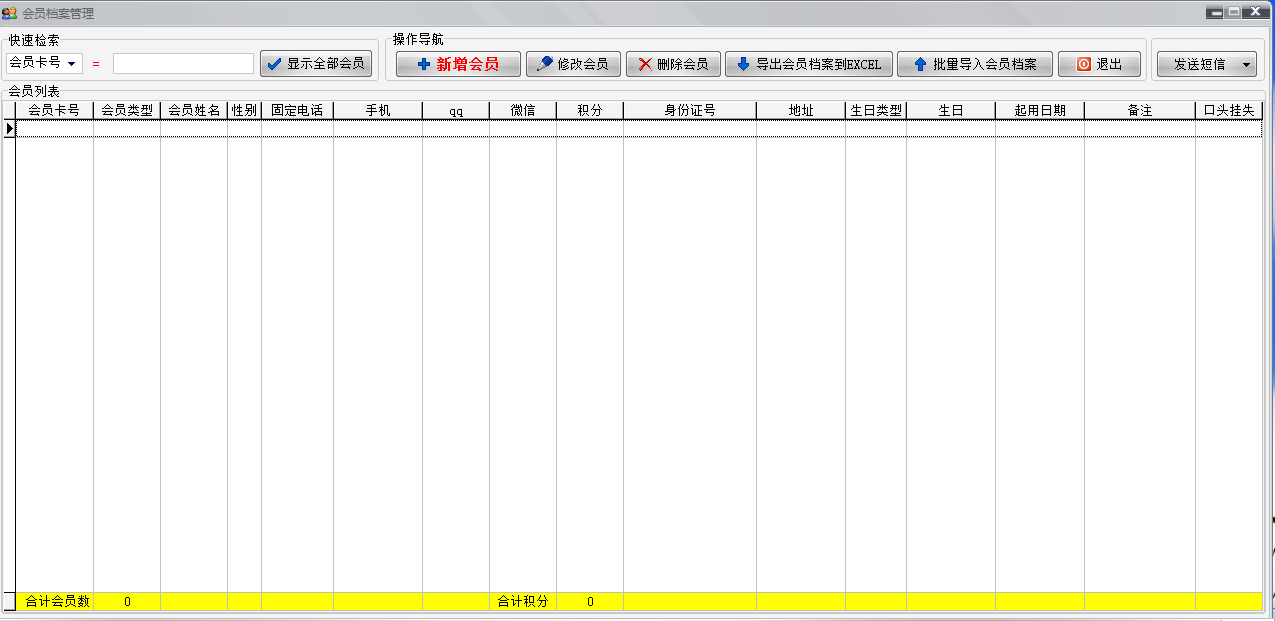Image resolution: width=1275 pixels, height=621 pixels.
Task: Click the 会员姓名 column header
Action: tap(194, 110)
